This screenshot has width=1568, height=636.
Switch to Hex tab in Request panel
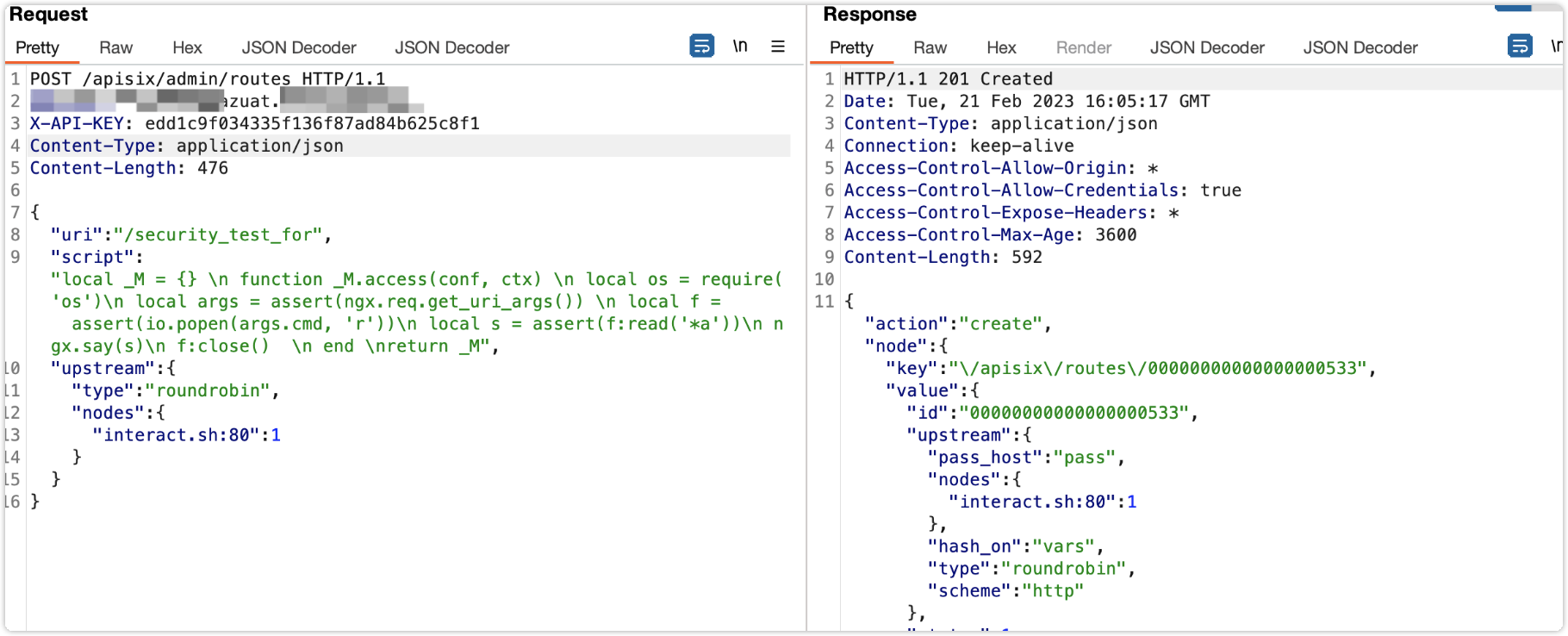pos(187,48)
